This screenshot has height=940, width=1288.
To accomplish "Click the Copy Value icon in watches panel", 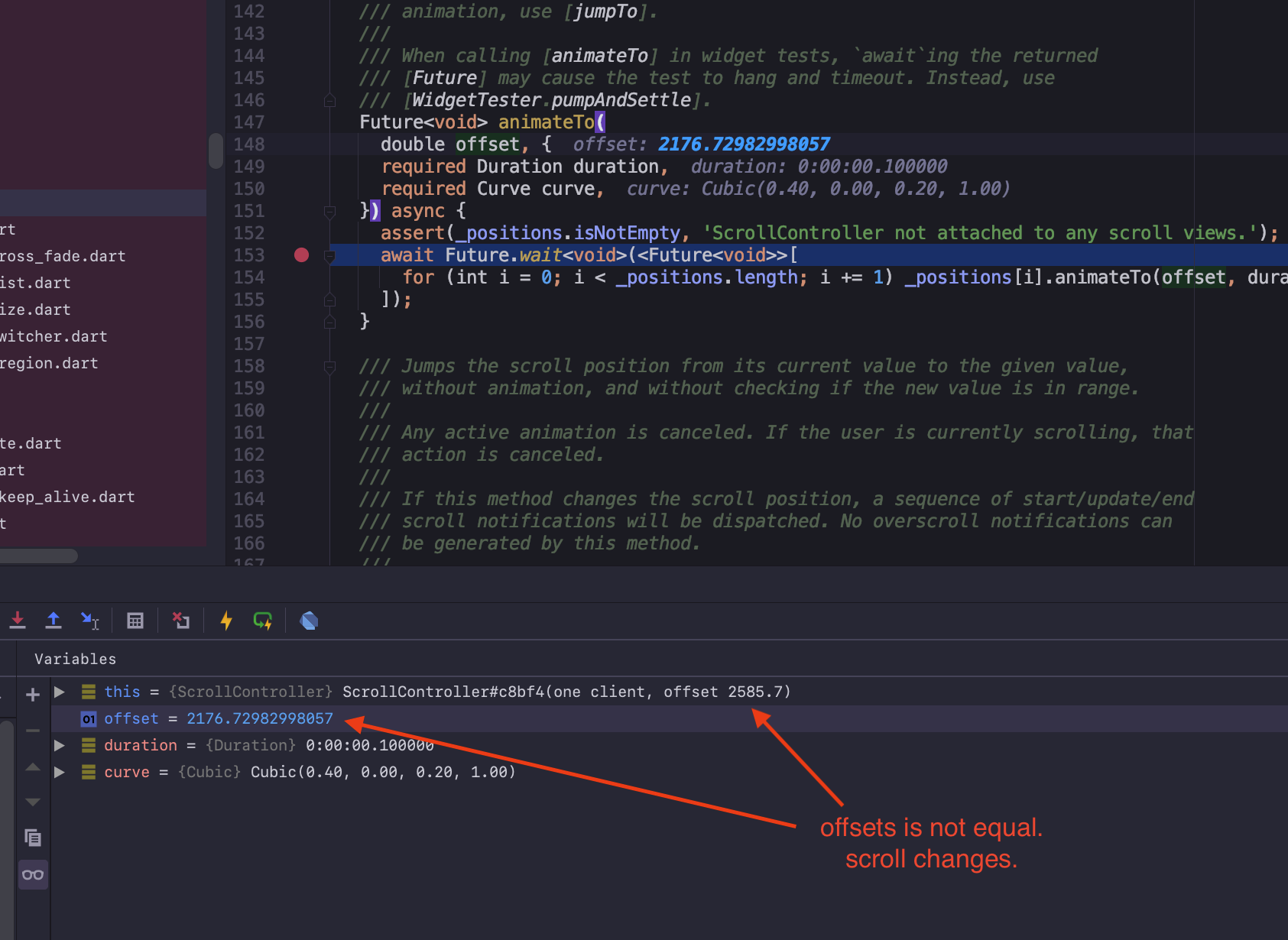I will (33, 838).
